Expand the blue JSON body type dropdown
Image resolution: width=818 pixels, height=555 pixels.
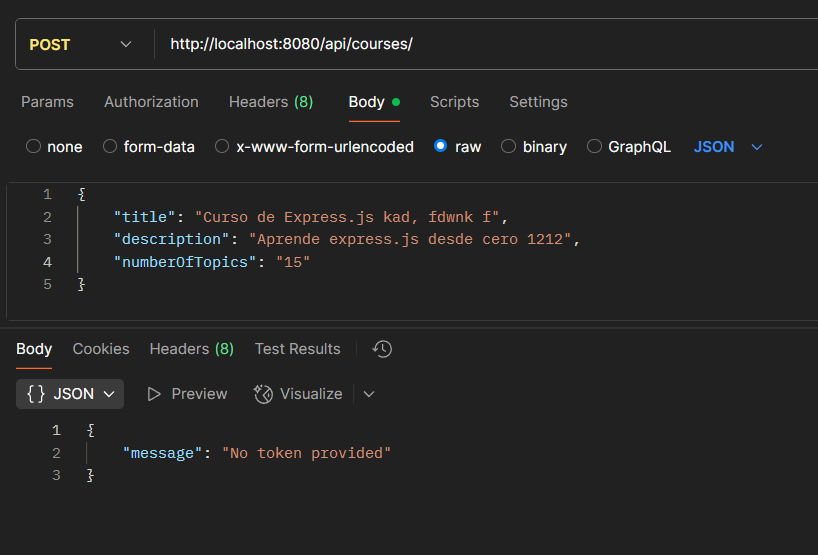(728, 147)
